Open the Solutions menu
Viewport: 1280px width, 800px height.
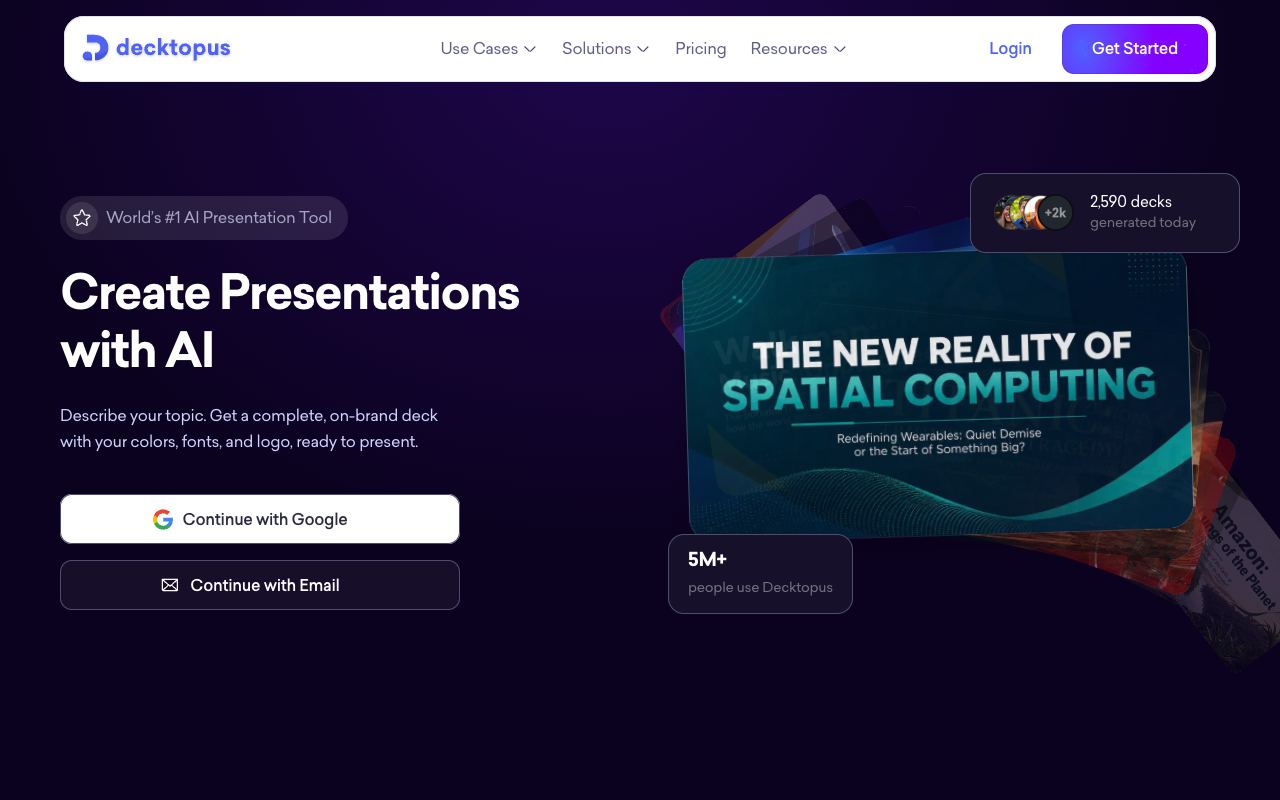pyautogui.click(x=605, y=49)
